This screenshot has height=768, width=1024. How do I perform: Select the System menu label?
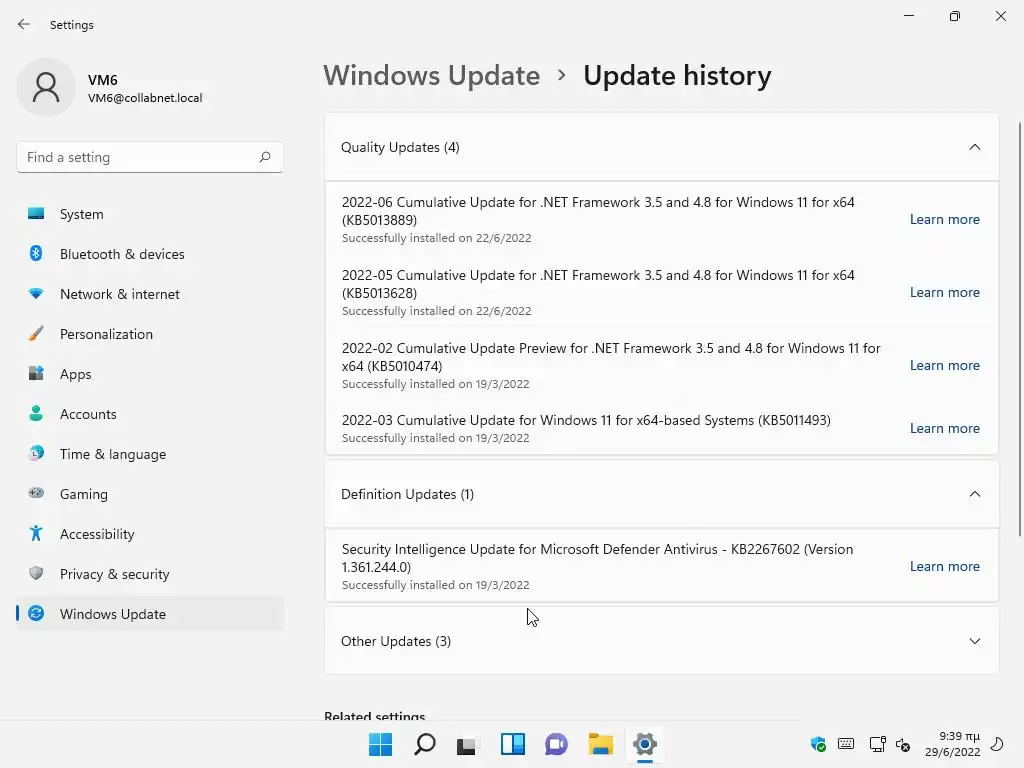coord(82,214)
